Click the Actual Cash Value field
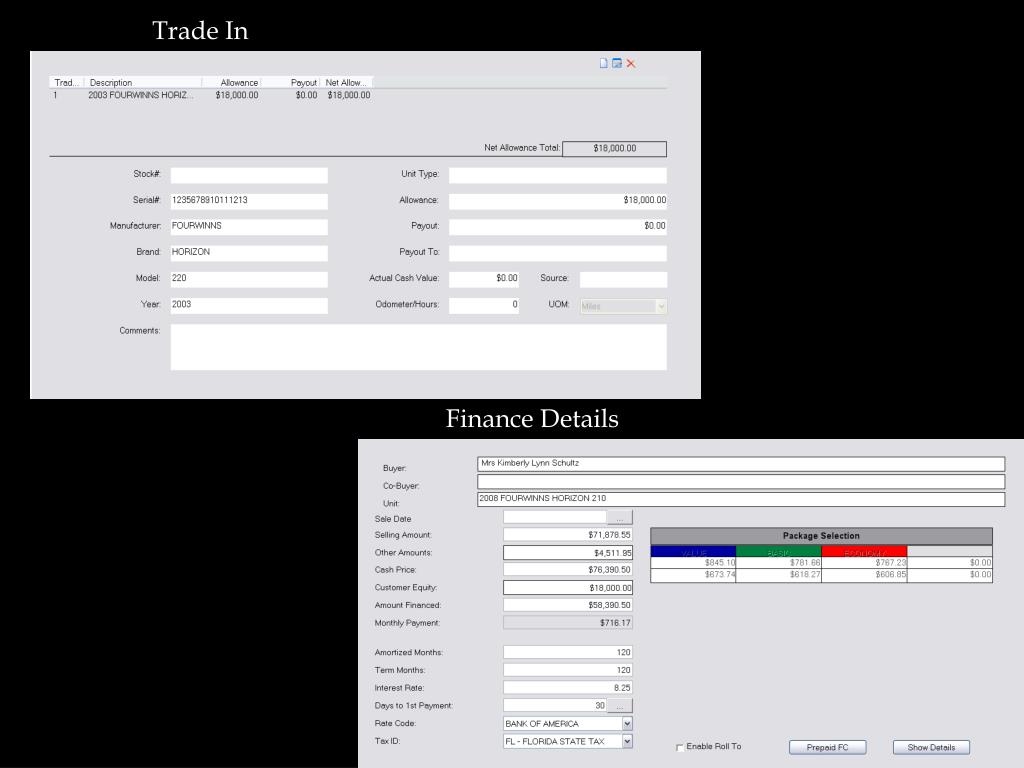Screen dimensions: 1024x768 point(484,279)
